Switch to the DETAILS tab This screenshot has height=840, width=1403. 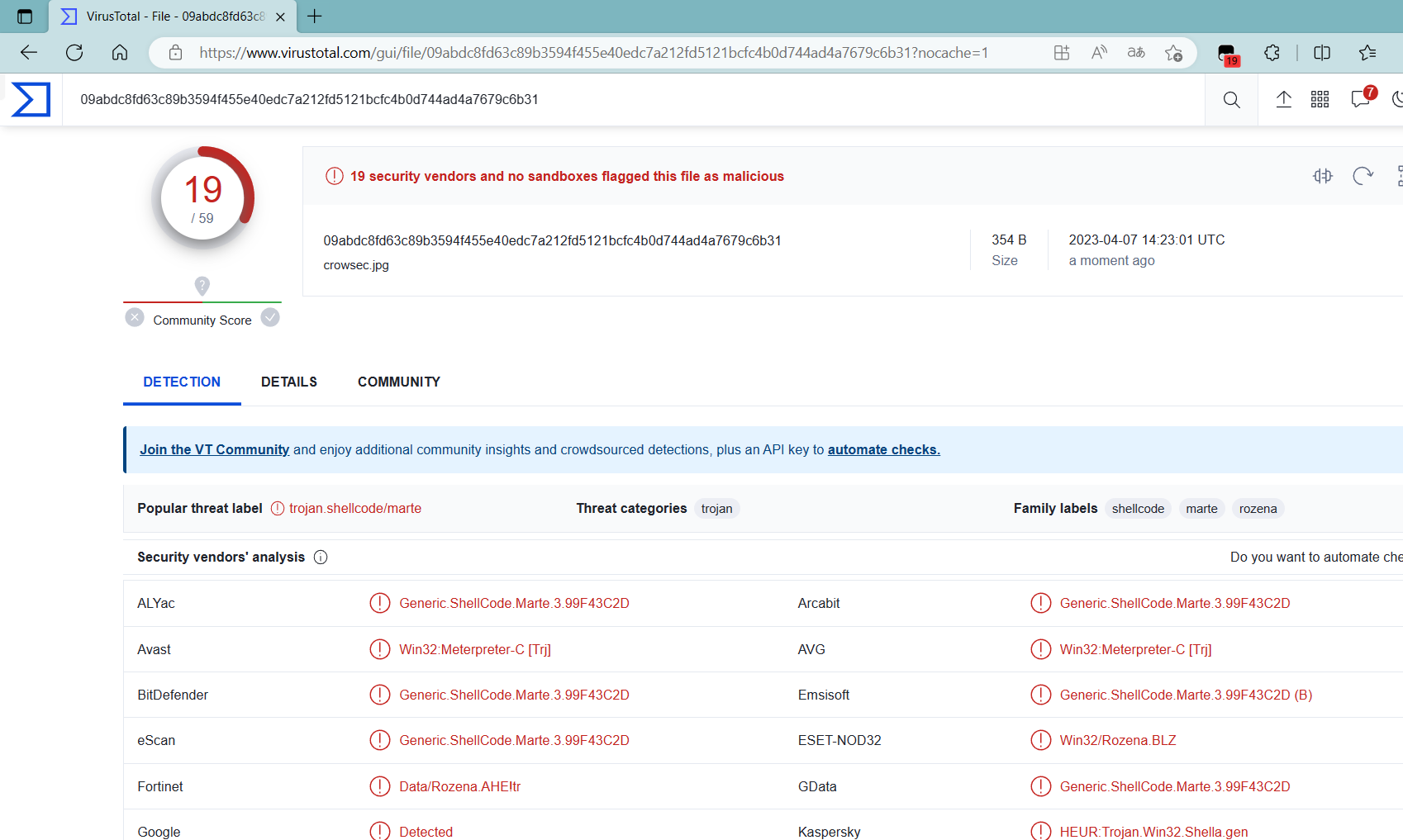288,382
